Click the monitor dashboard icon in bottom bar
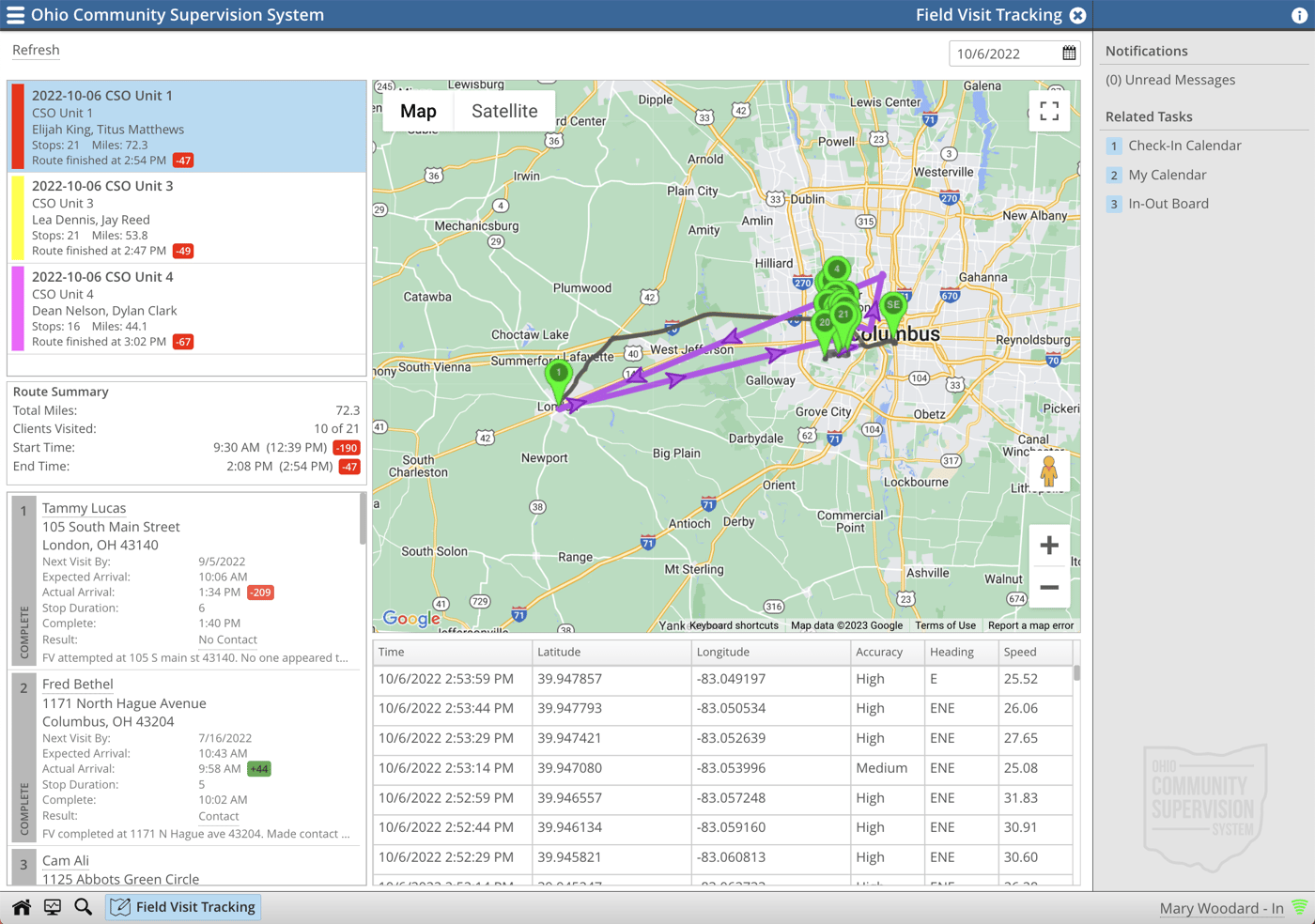This screenshot has height=924, width=1315. [x=53, y=907]
